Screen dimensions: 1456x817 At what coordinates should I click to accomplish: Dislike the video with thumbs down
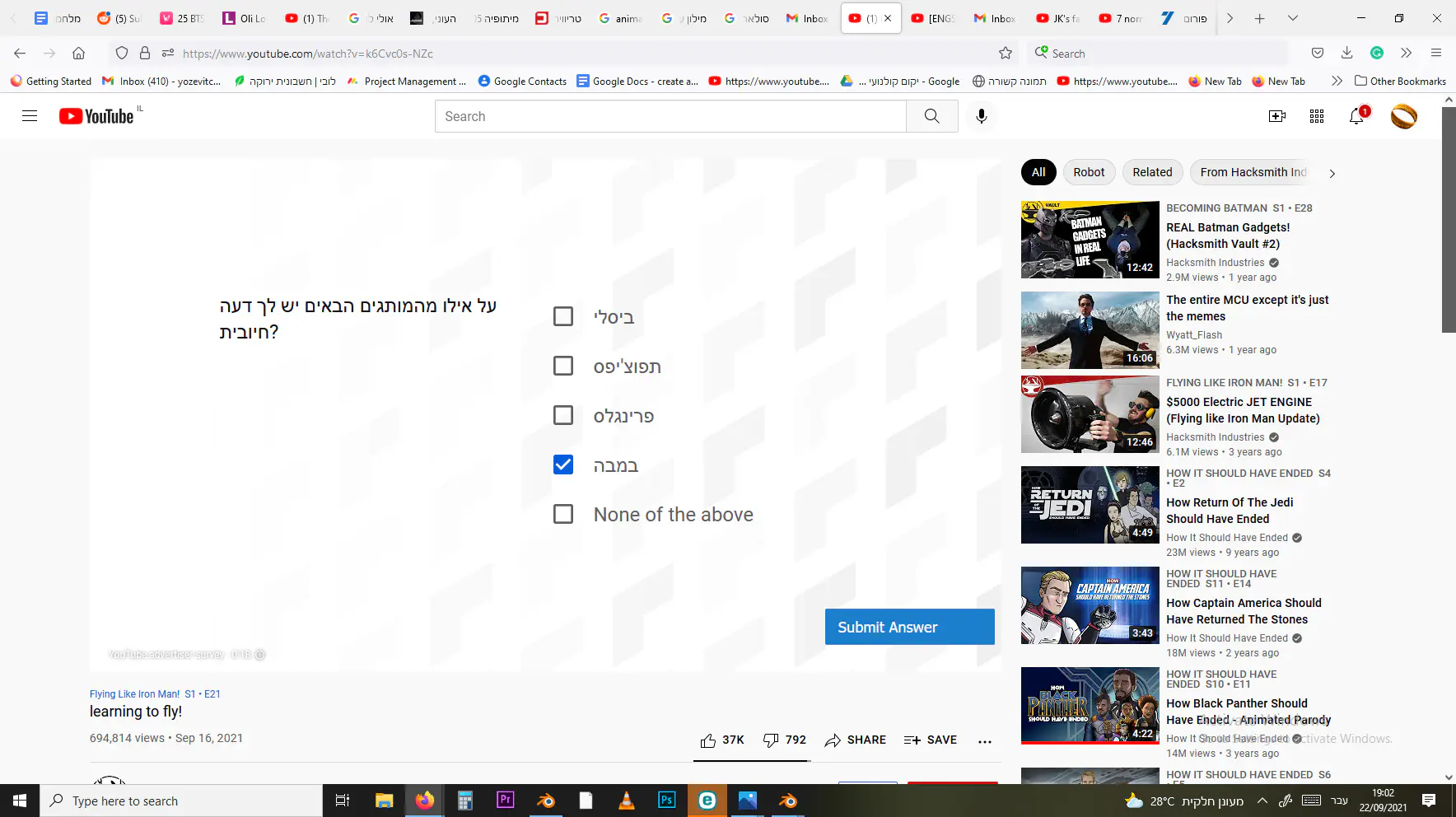pos(771,740)
